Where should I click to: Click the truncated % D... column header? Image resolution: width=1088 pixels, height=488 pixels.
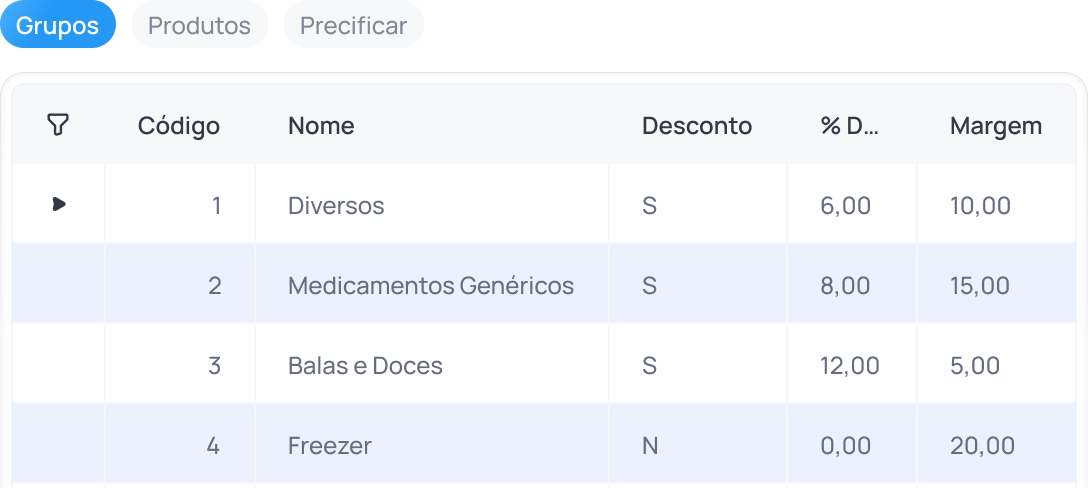[x=849, y=126]
